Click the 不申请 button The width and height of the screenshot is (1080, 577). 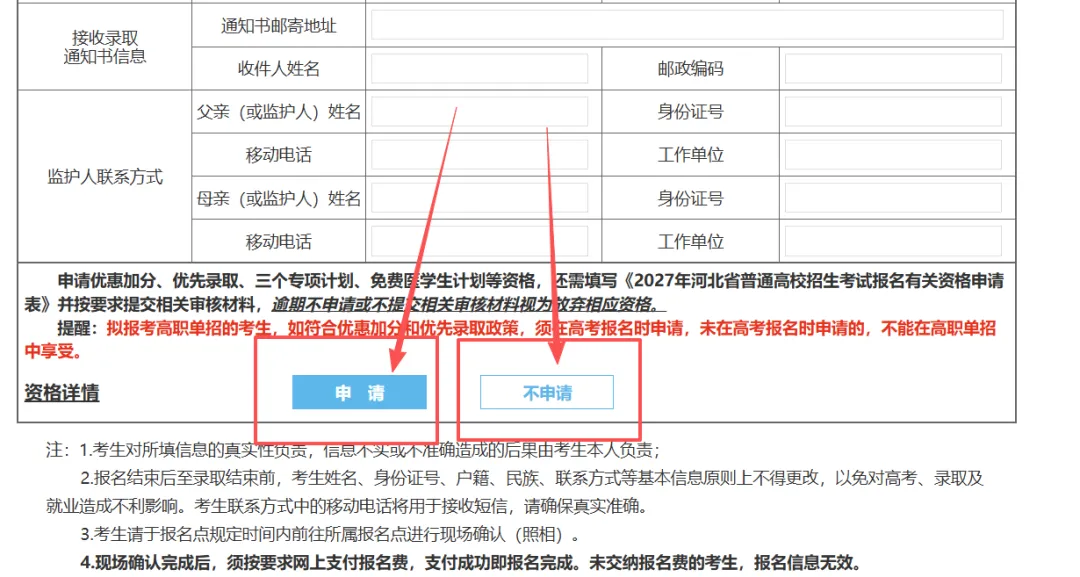point(547,392)
